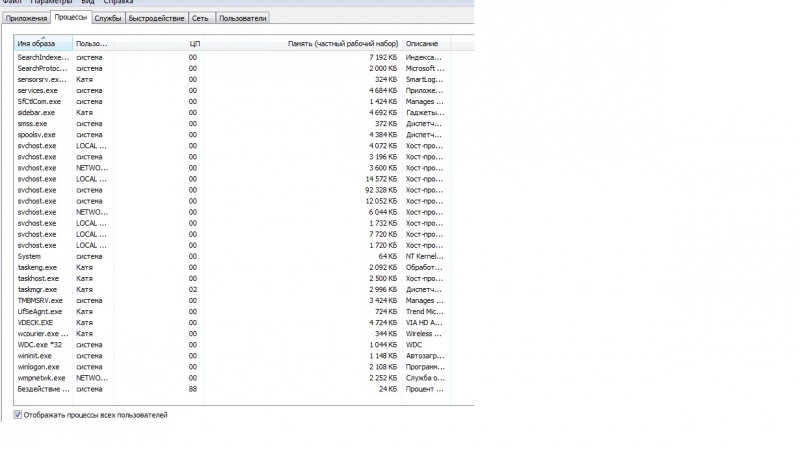This screenshot has width=800, height=450.
Task: Select the taskhost.exe process
Action: (232, 279)
